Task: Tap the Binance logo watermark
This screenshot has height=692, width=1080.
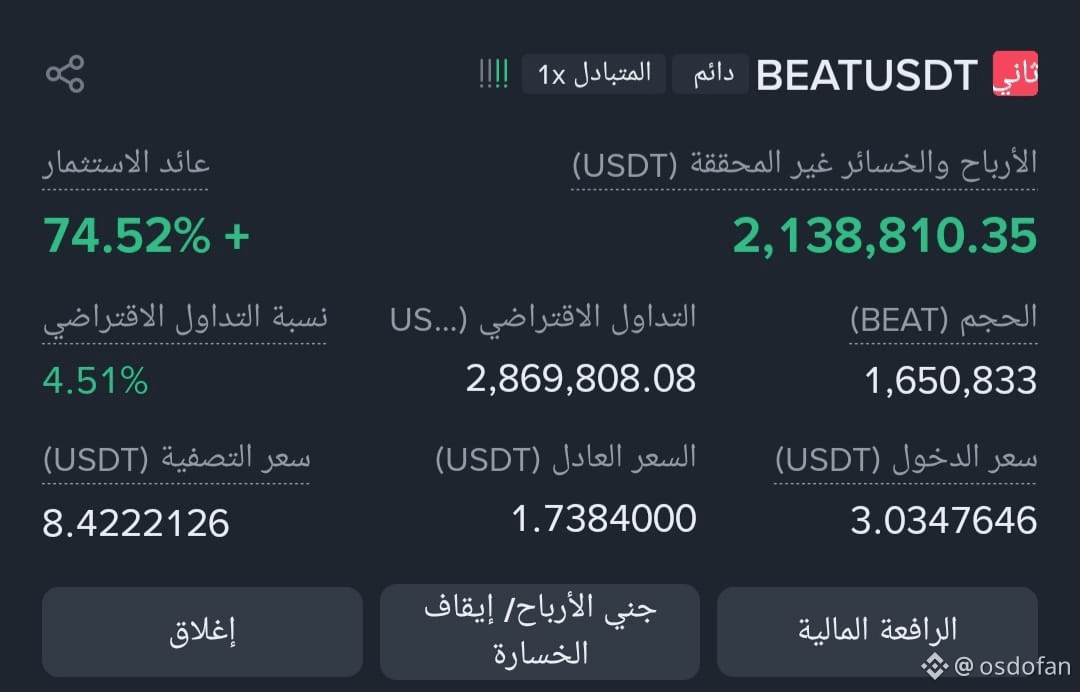Action: [x=935, y=666]
